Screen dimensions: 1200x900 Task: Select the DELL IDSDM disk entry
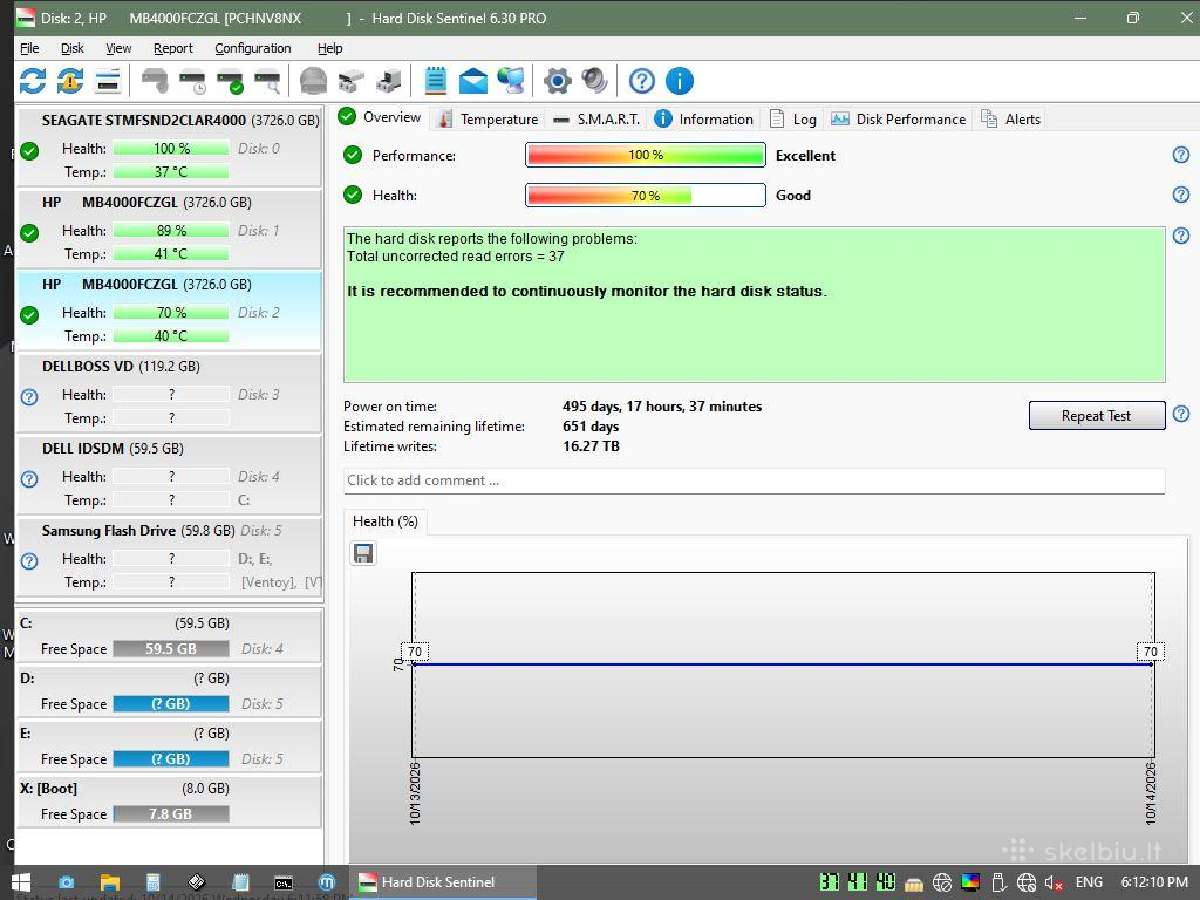pyautogui.click(x=170, y=475)
